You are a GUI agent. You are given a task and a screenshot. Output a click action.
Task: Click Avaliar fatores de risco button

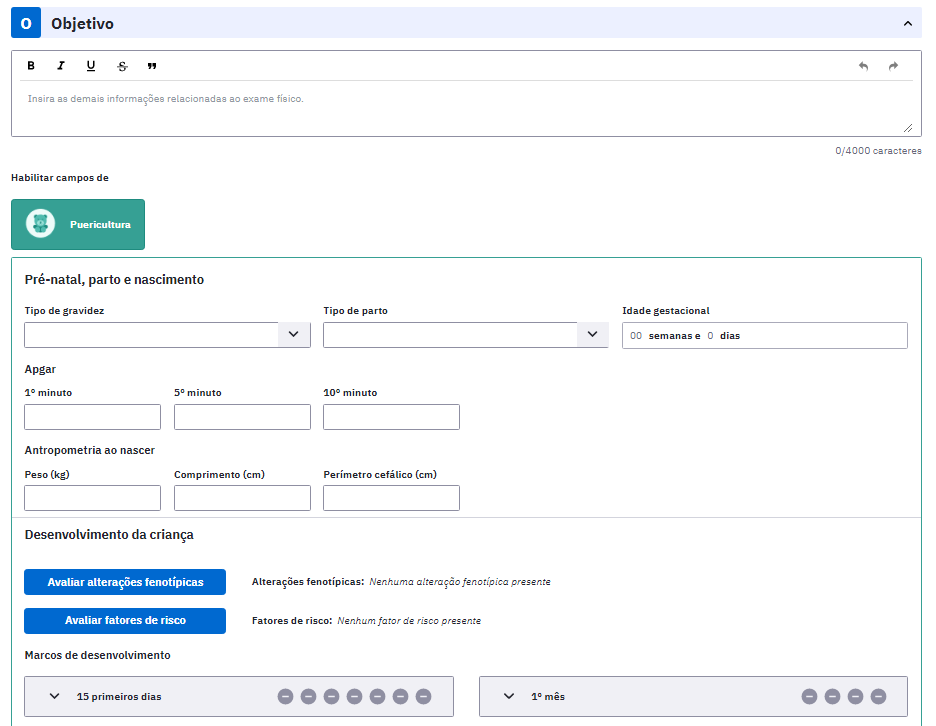point(125,621)
